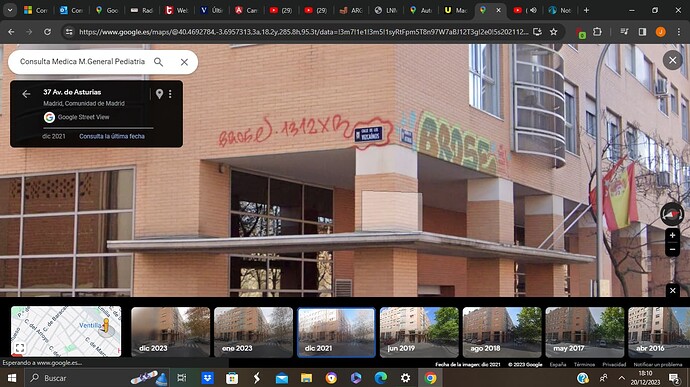Click the location pin icon in address card
This screenshot has width=690, height=387.
point(159,94)
